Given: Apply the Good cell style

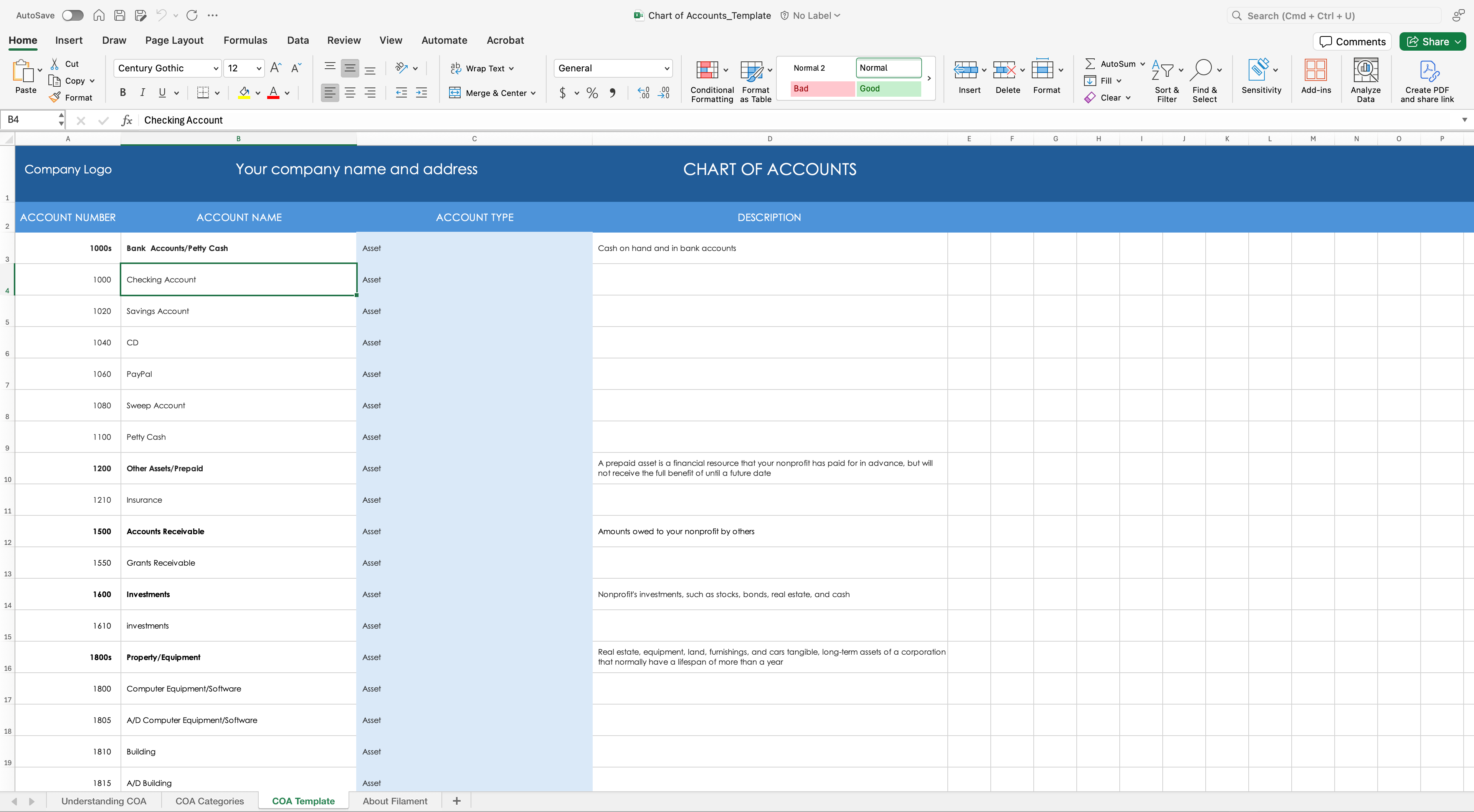Looking at the screenshot, I should (889, 89).
